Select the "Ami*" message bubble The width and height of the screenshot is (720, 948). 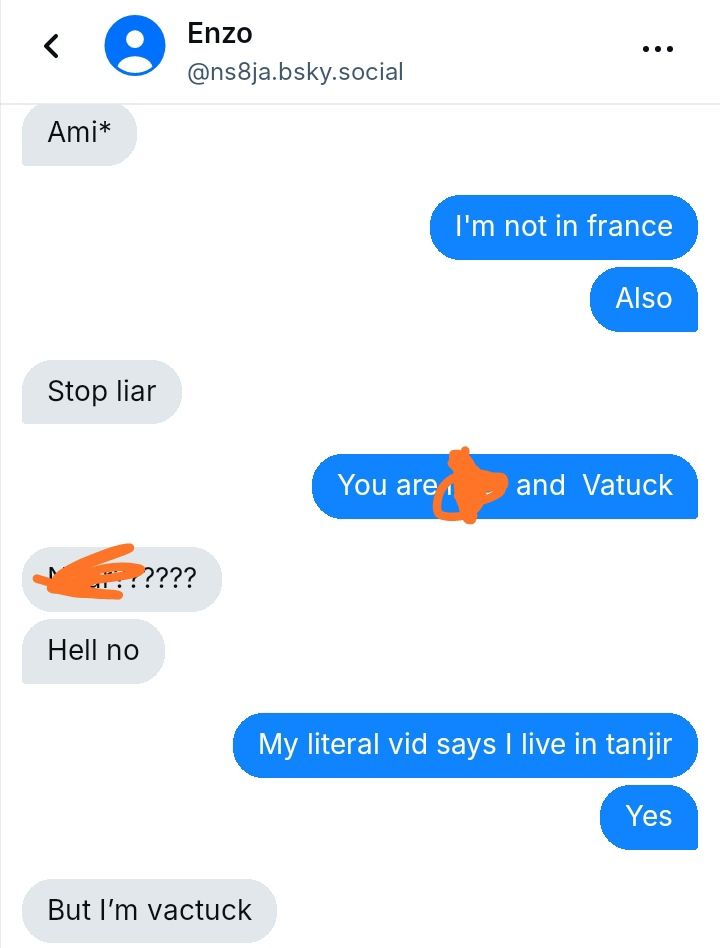pyautogui.click(x=79, y=133)
